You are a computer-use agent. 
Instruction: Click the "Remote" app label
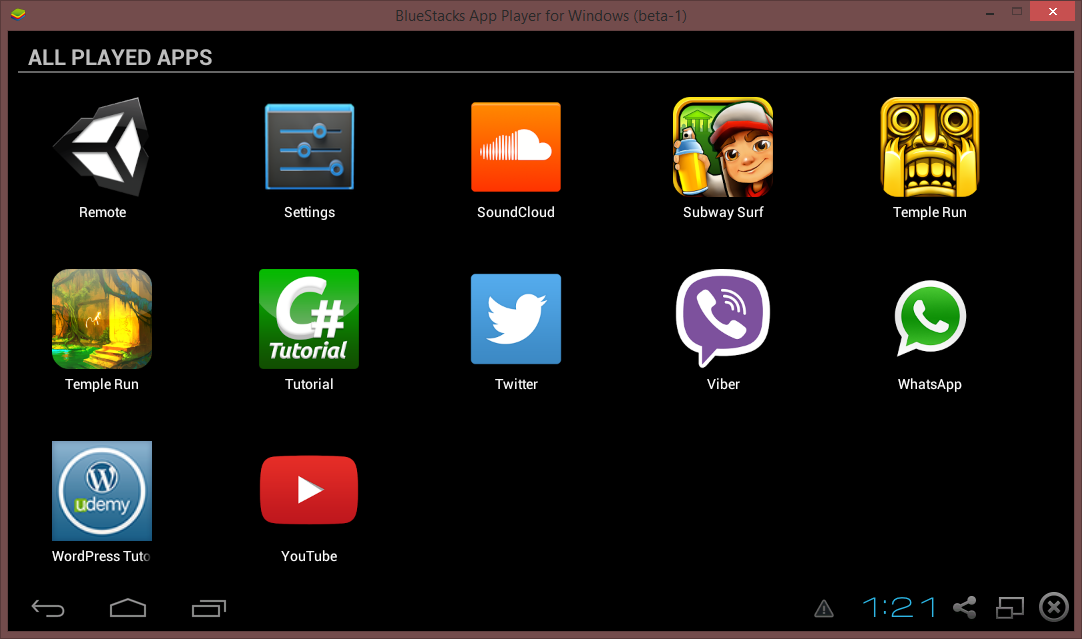point(102,212)
